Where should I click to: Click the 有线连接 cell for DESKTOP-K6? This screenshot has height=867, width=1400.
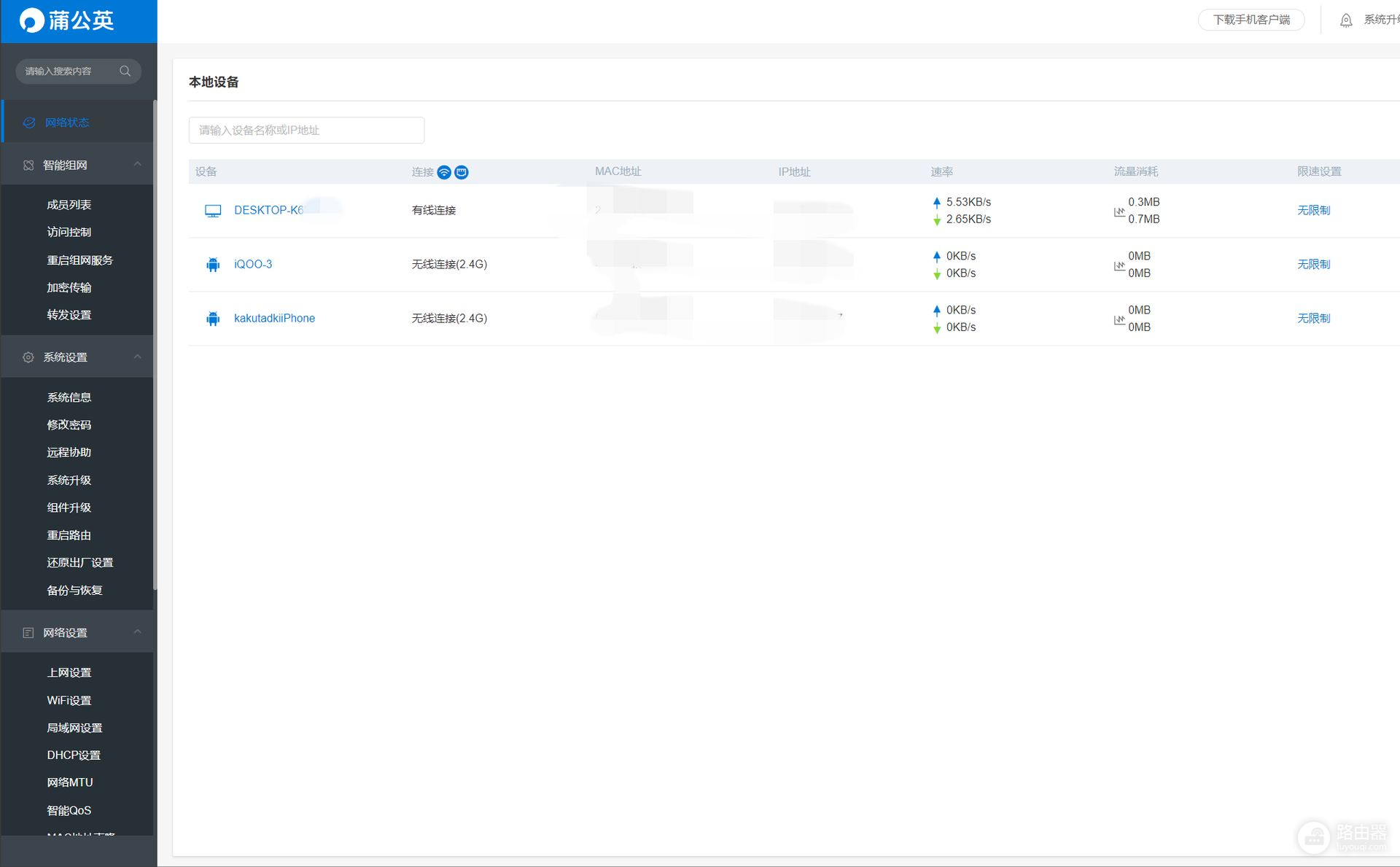[434, 210]
